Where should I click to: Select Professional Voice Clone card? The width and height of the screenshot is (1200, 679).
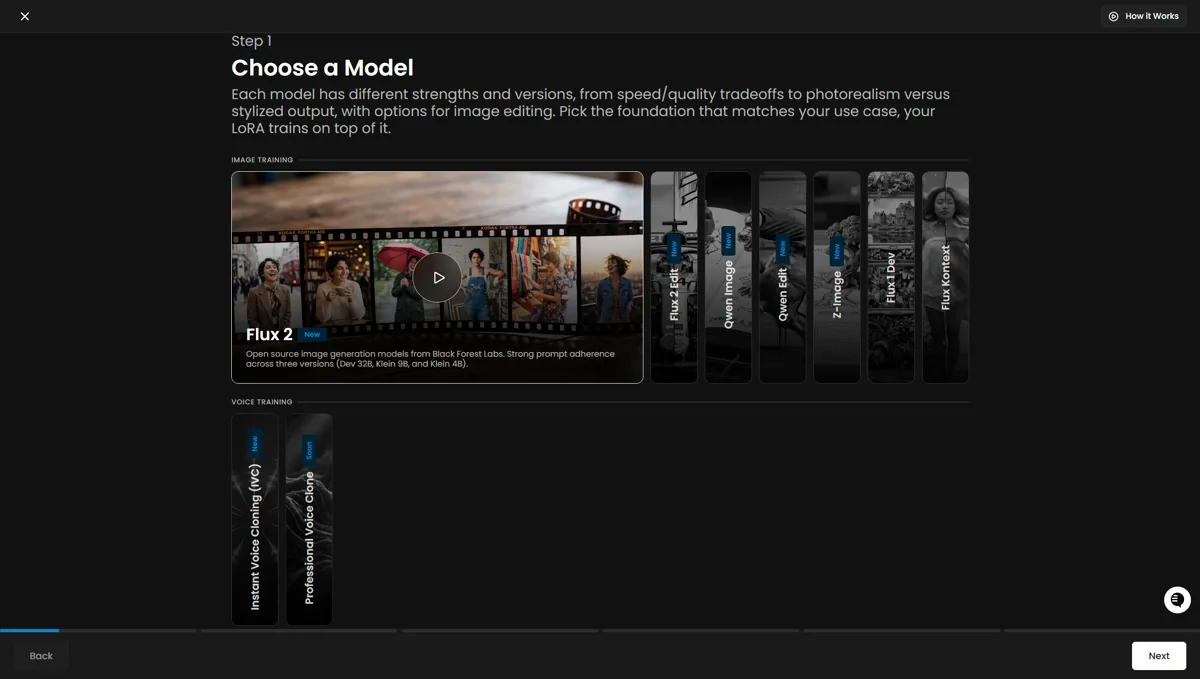tap(309, 519)
